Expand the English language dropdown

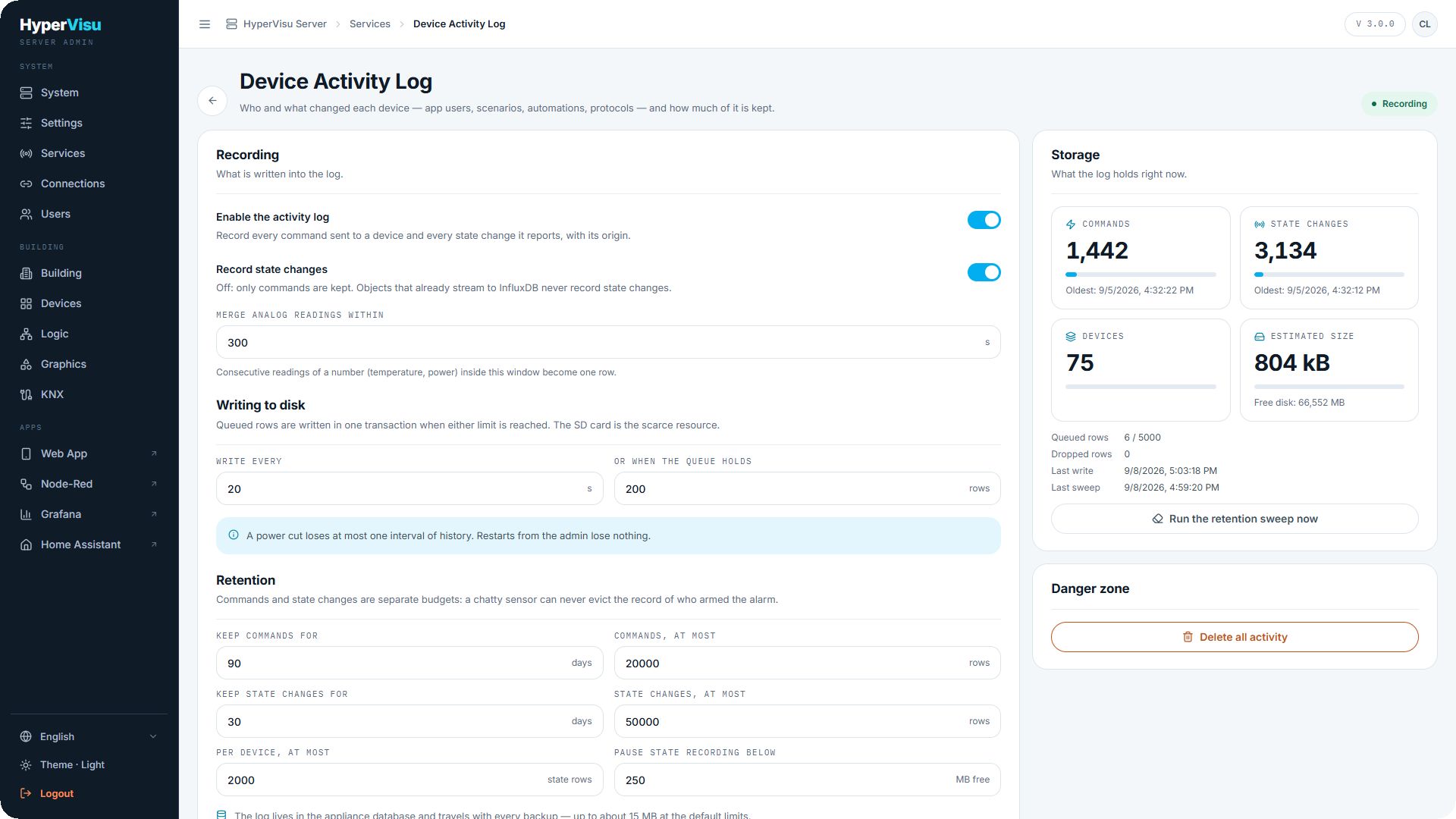pyautogui.click(x=89, y=736)
